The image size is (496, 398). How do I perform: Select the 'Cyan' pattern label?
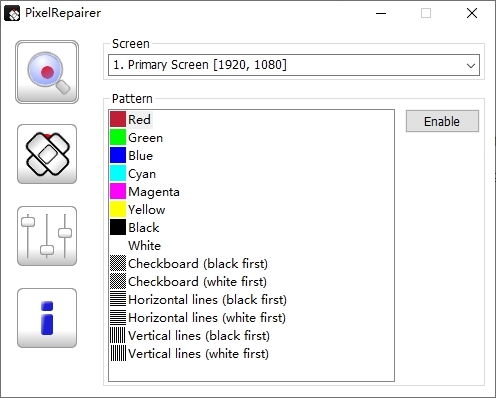[142, 174]
